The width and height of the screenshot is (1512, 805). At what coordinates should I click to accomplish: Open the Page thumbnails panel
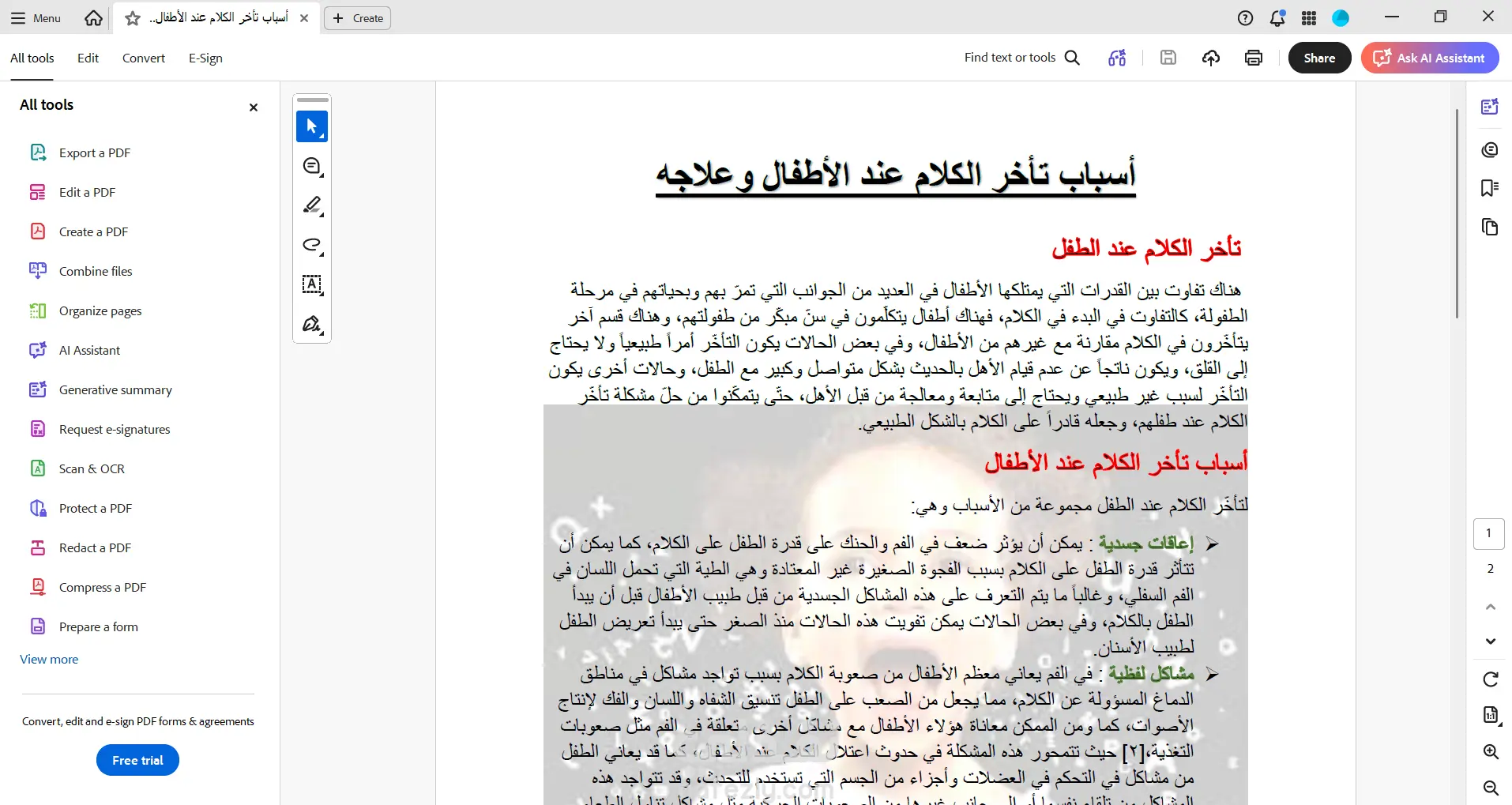click(1490, 228)
